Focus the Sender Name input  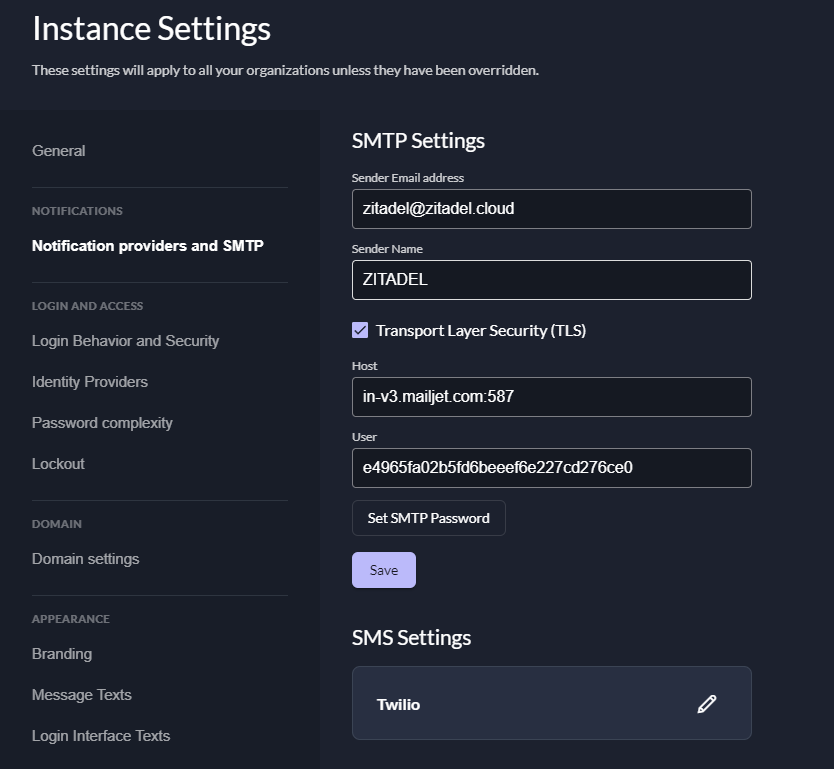point(551,280)
